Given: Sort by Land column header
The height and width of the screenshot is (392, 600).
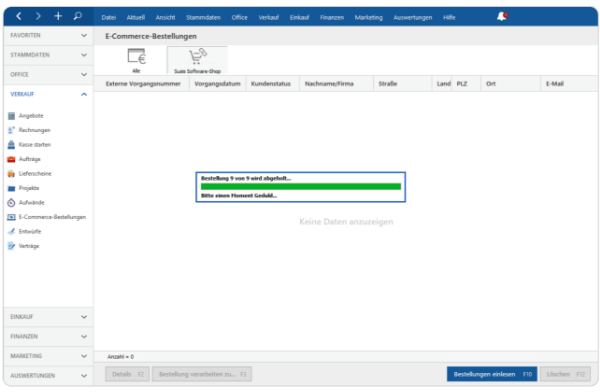Looking at the screenshot, I should click(x=443, y=83).
